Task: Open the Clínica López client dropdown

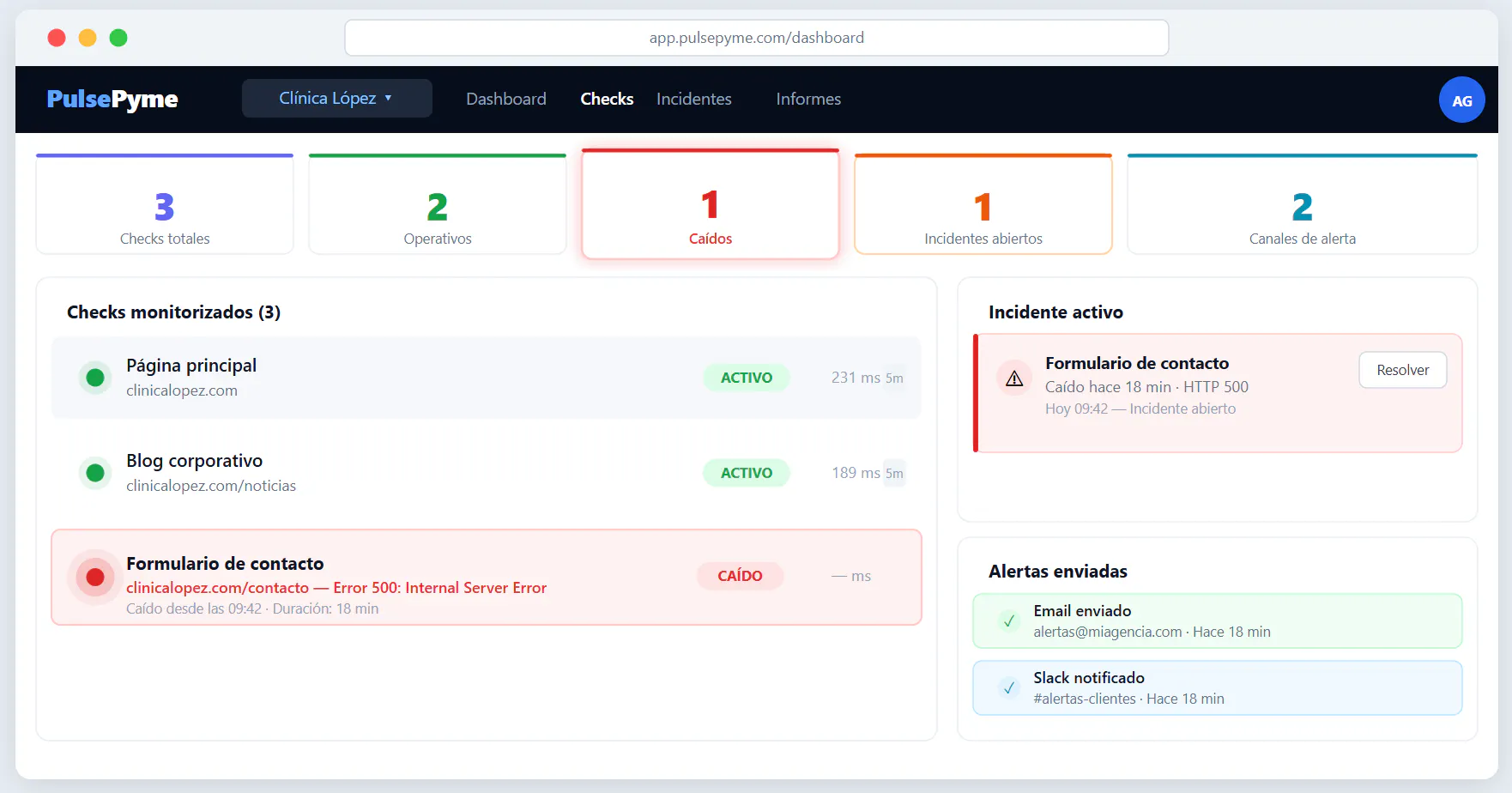Action: pyautogui.click(x=336, y=98)
